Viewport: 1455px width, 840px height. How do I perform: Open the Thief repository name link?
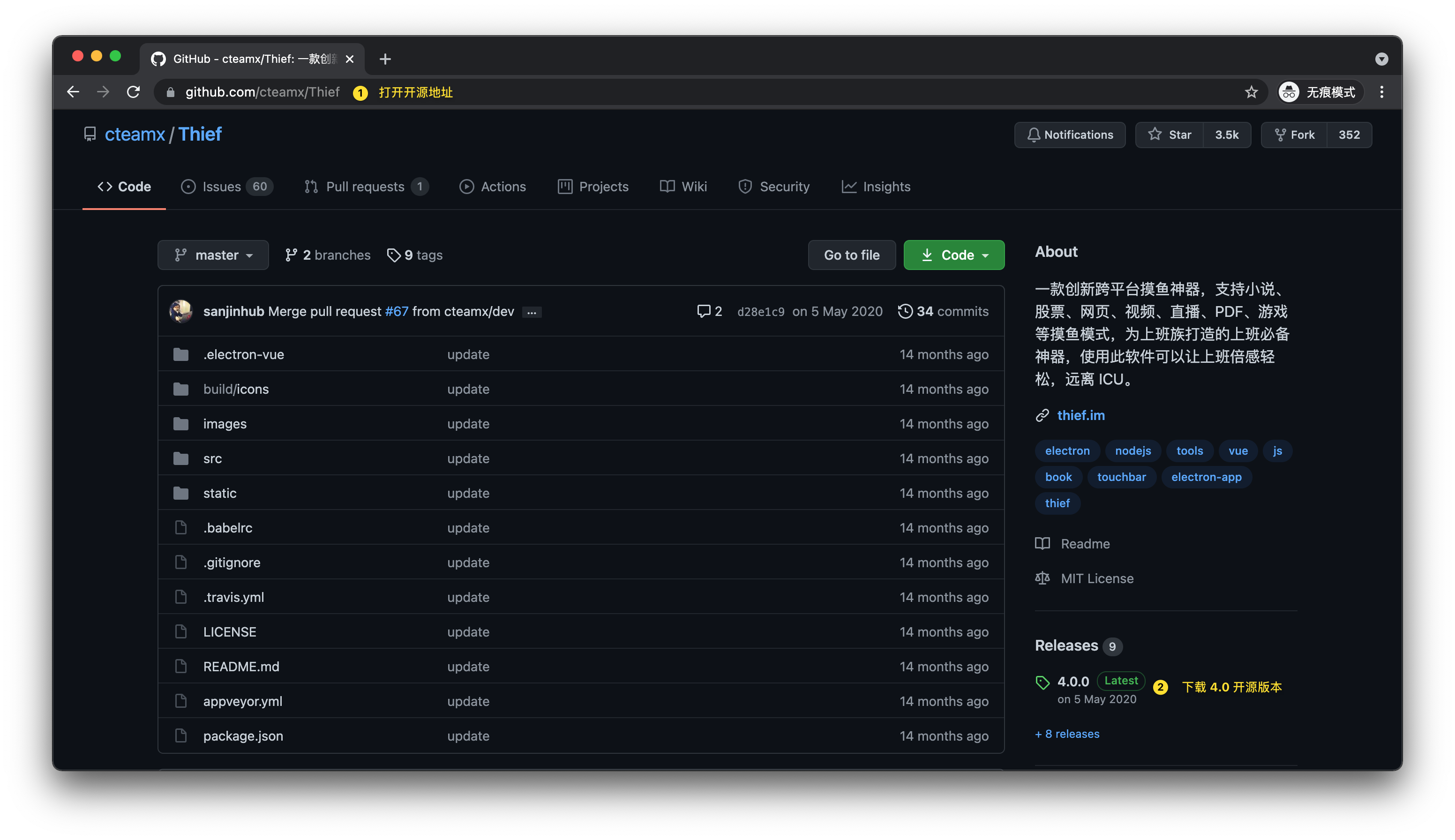click(200, 134)
